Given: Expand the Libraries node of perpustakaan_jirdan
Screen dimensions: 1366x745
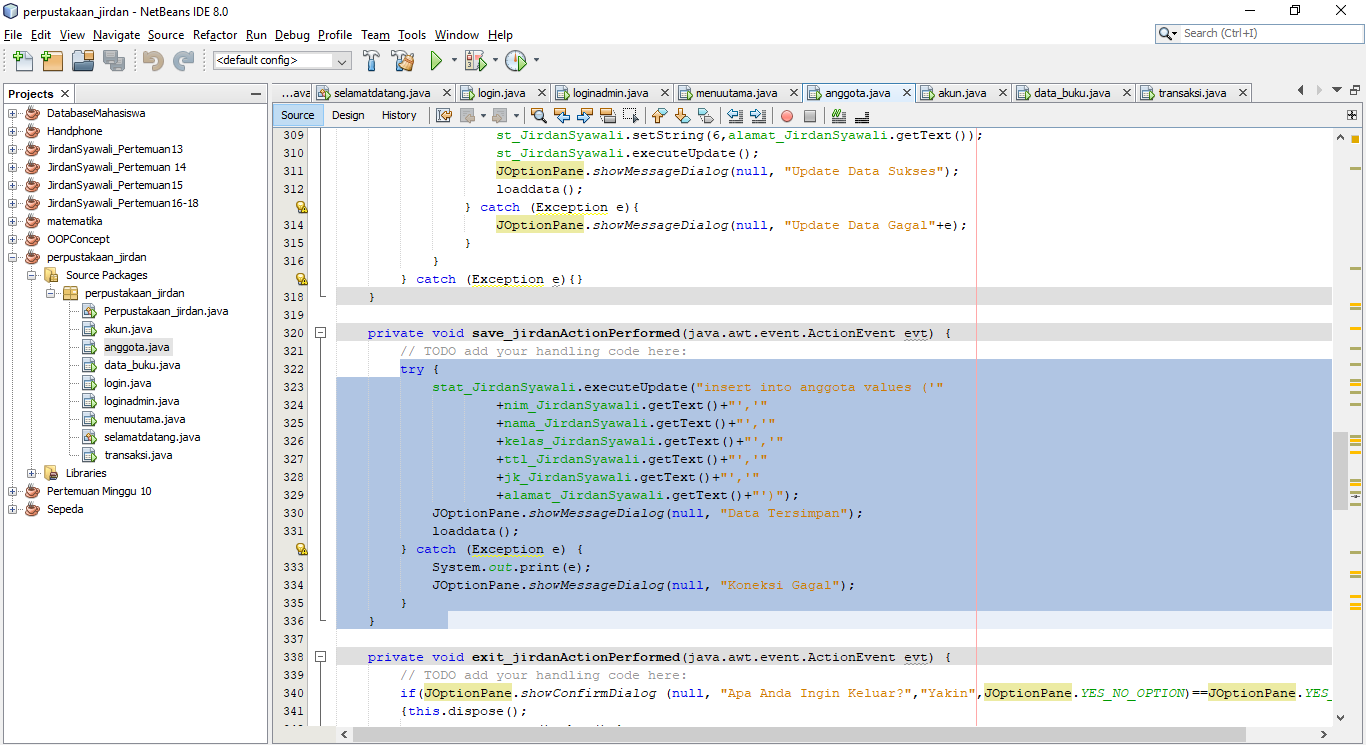Looking at the screenshot, I should [30, 472].
